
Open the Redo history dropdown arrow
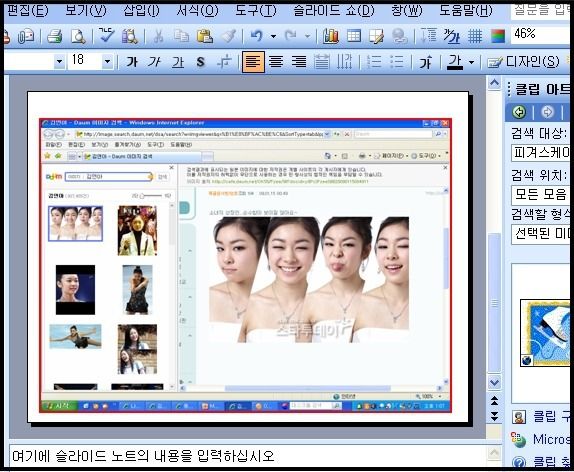tap(308, 36)
